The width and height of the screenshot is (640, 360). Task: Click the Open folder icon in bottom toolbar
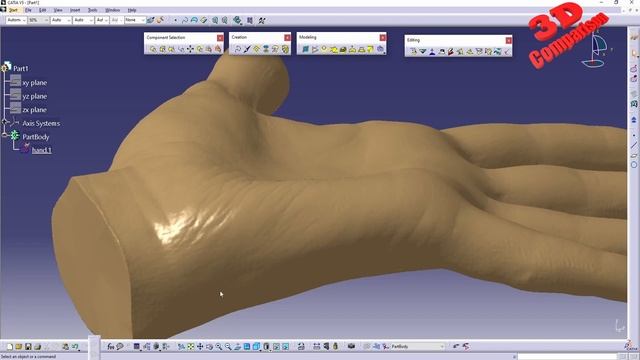point(18,347)
